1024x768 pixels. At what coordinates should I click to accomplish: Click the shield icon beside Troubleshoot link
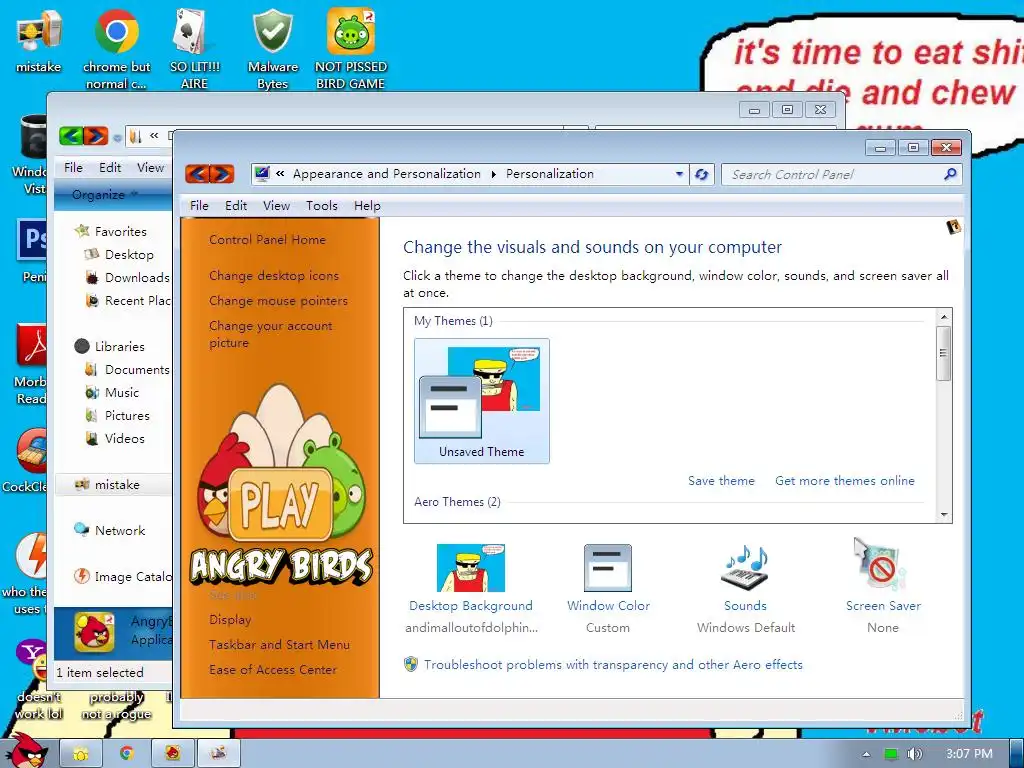click(x=410, y=664)
